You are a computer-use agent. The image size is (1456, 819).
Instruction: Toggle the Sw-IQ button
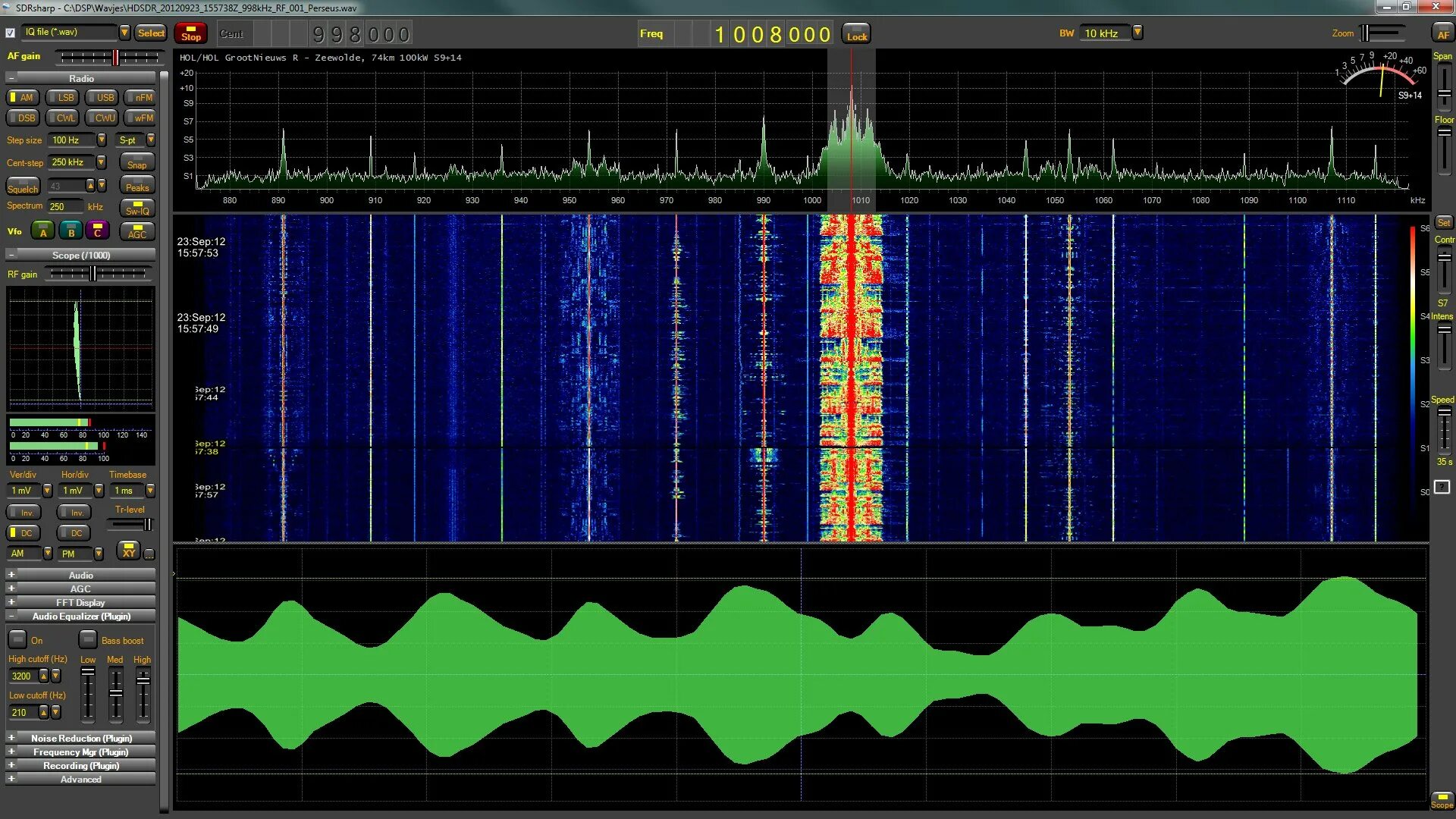click(x=137, y=208)
